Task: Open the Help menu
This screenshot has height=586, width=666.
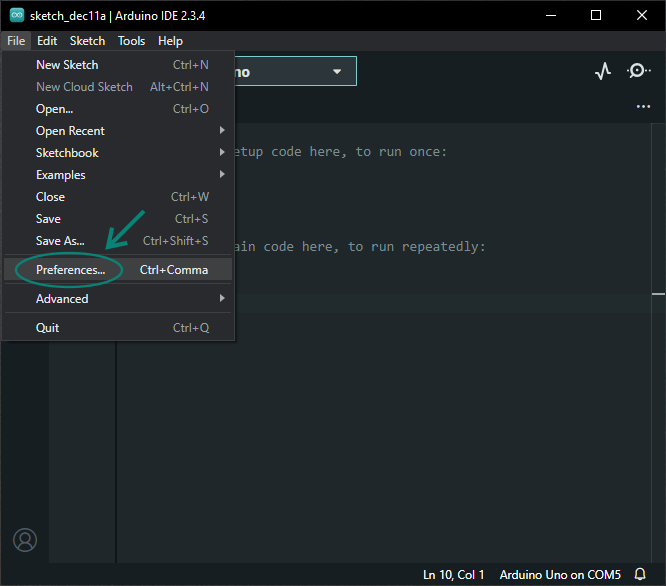Action: point(170,41)
